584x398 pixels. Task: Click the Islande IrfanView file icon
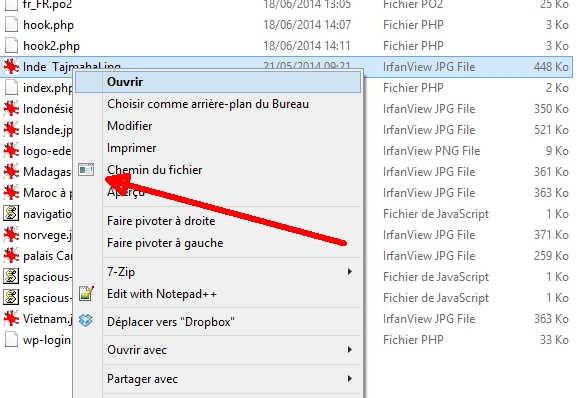(11, 130)
